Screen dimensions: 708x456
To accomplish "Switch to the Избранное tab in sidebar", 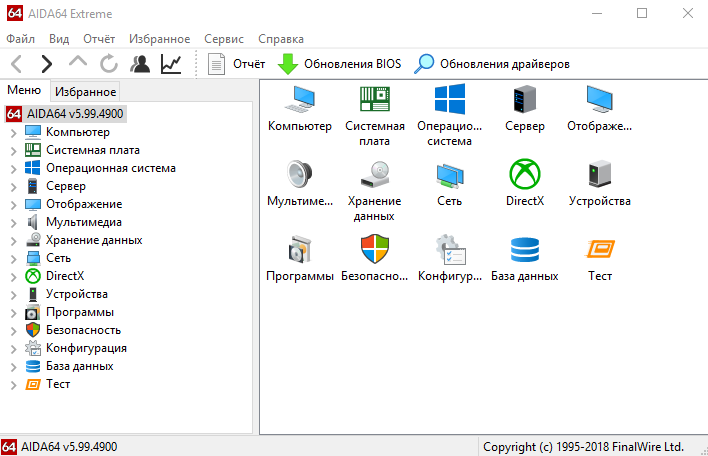I will [85, 92].
